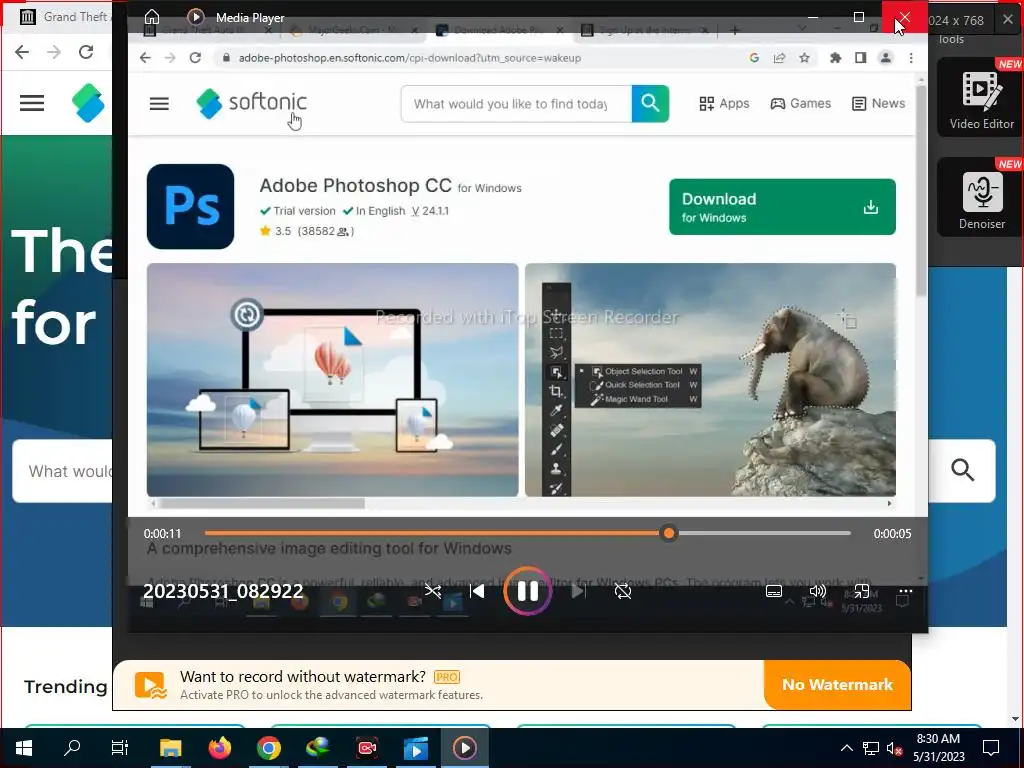Click the green Download for Windows button

point(782,207)
